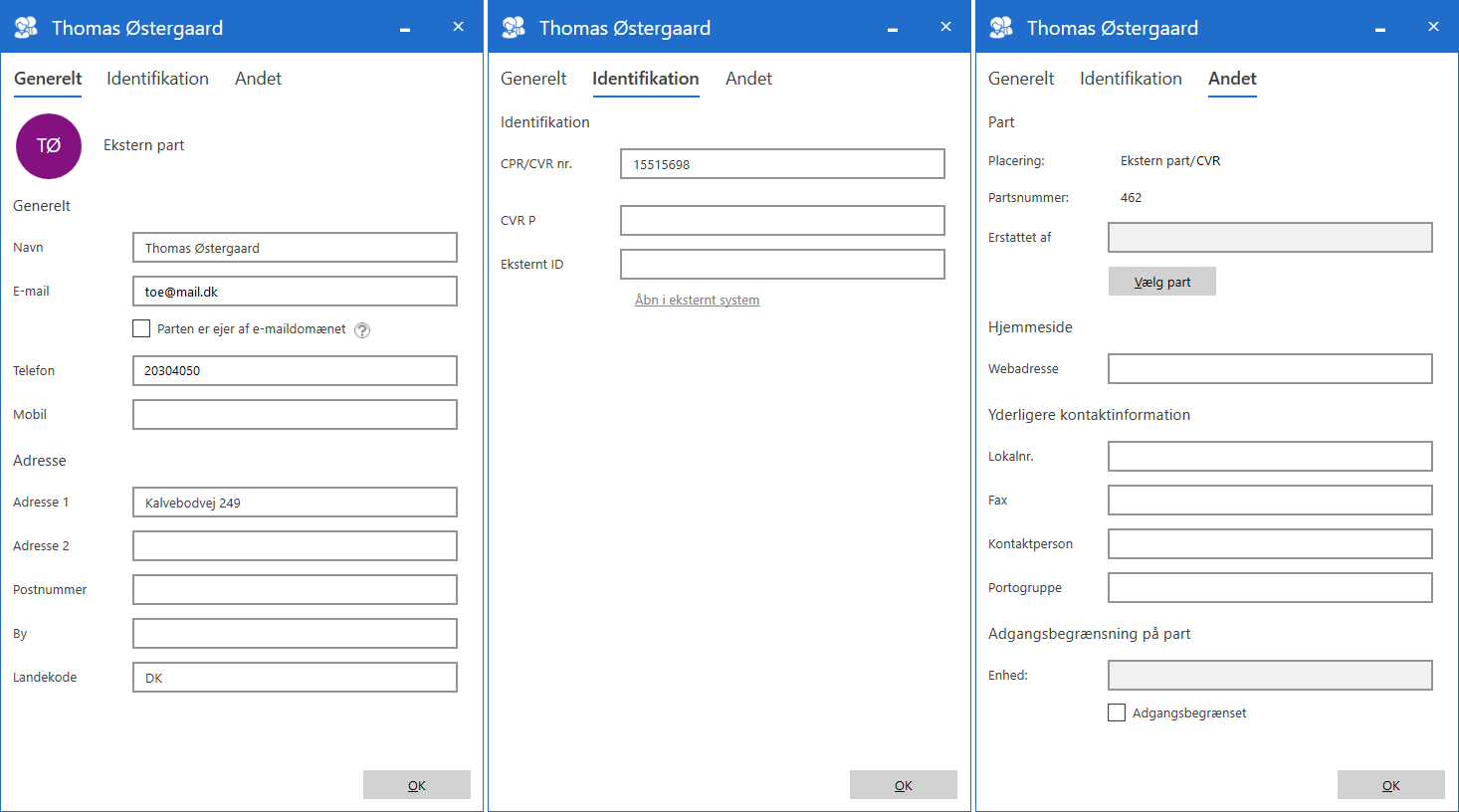Click the Kontaktperson input field

click(1270, 543)
